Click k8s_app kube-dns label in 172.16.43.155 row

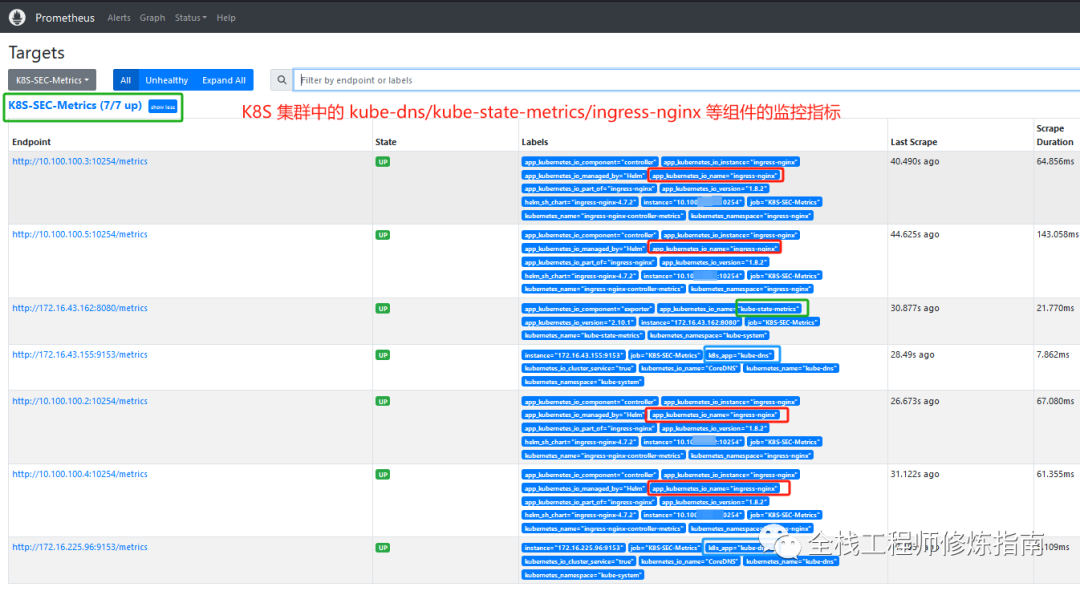[x=740, y=355]
